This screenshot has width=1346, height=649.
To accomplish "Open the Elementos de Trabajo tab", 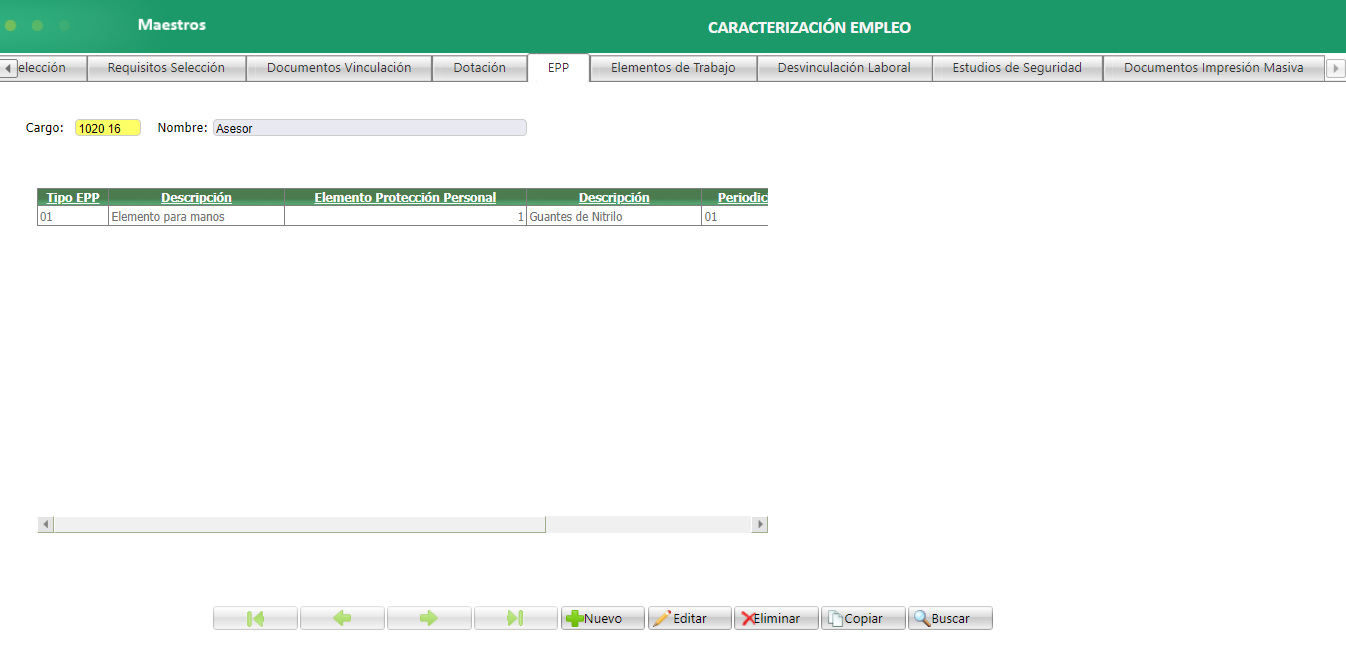I will [673, 68].
